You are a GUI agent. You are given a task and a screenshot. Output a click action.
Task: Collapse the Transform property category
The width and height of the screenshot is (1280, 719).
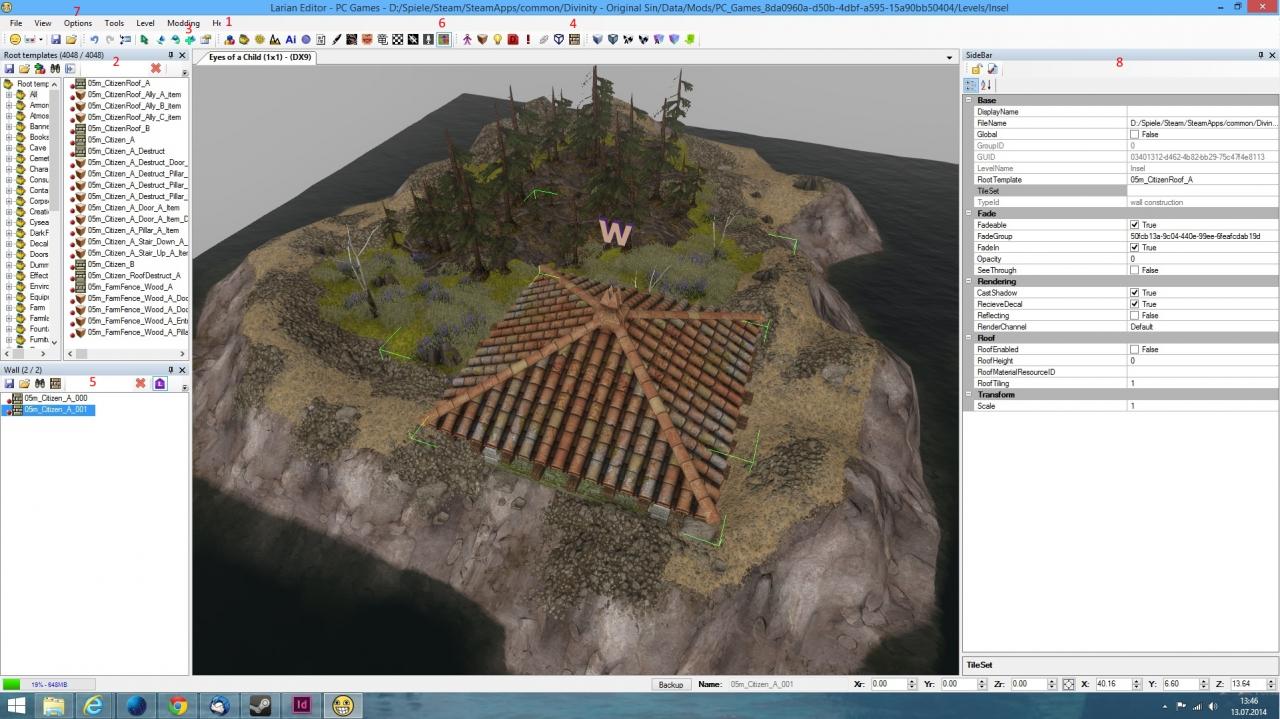[968, 394]
